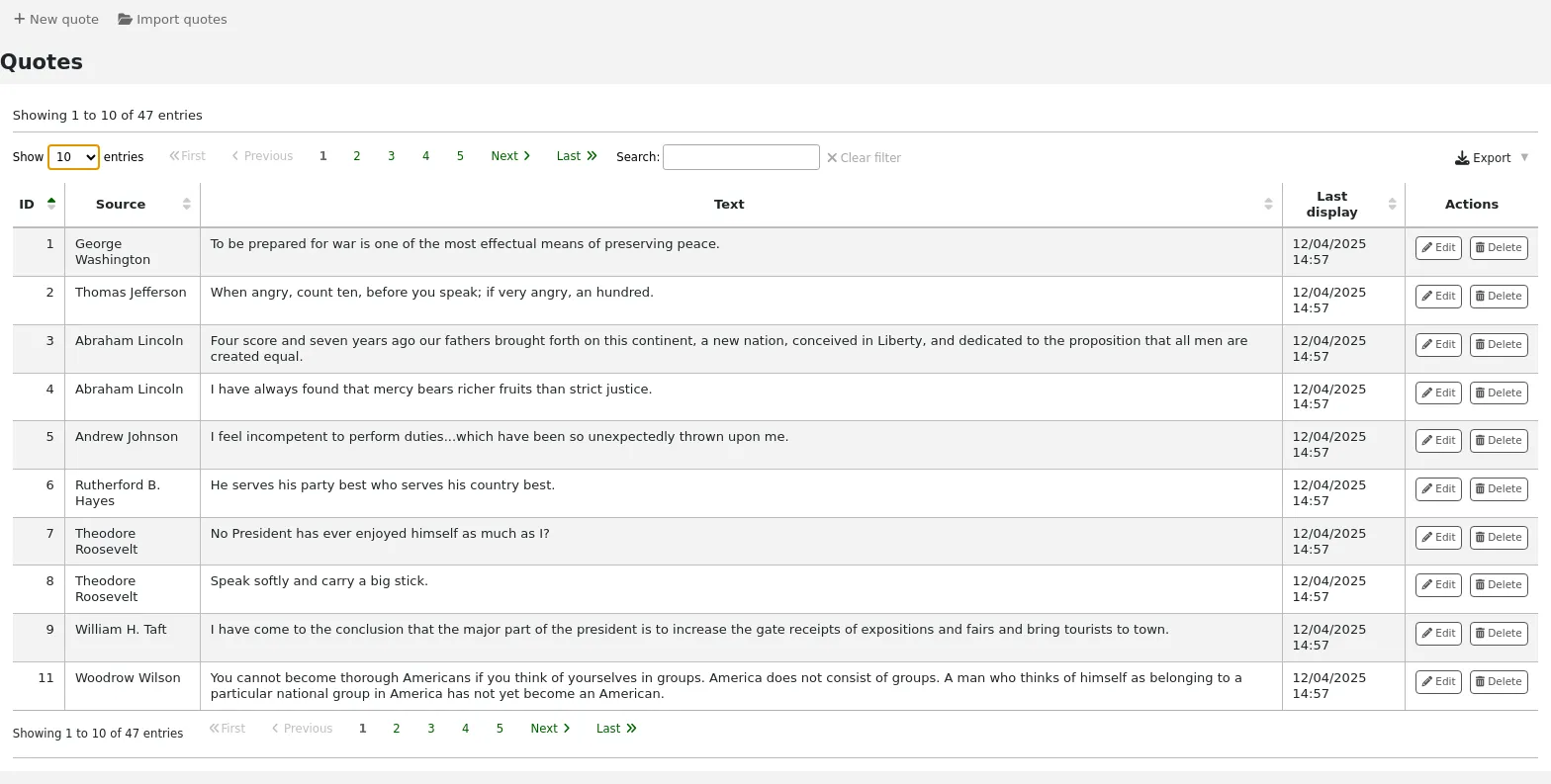Edit the 'No President has ever enjoyed' quote
Screen dimensions: 1551x784
click(1438, 538)
